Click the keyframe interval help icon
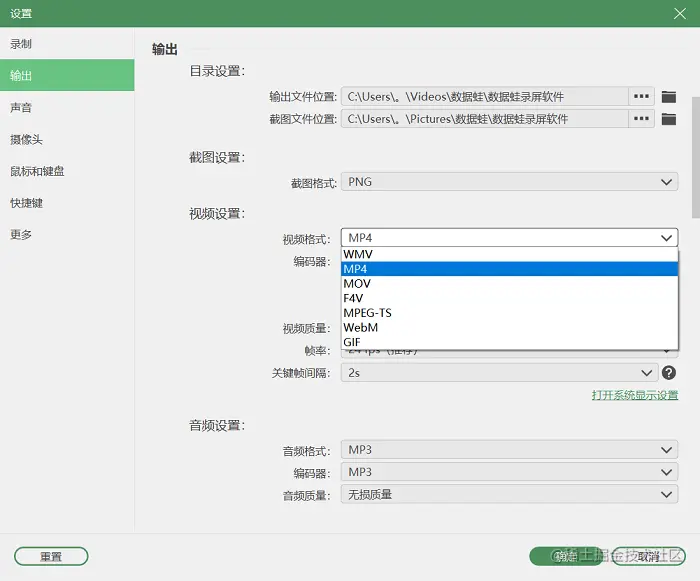700x581 pixels. 668,372
